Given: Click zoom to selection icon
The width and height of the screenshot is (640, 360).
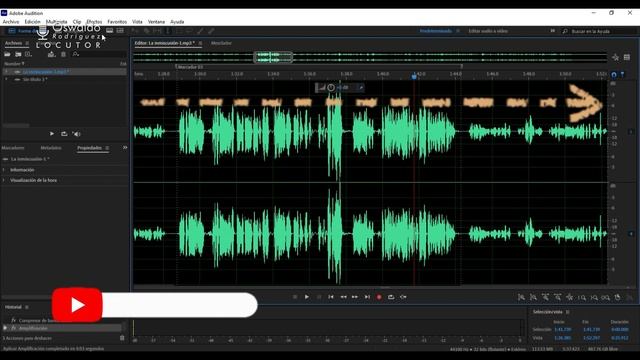Looking at the screenshot, I should [x=606, y=298].
